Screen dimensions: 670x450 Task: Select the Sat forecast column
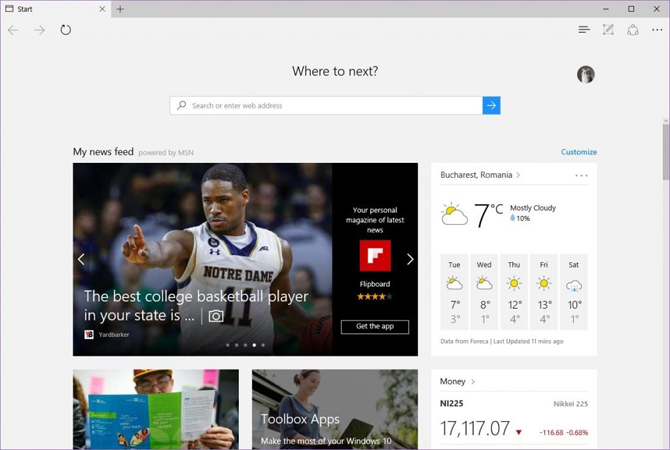pos(574,292)
